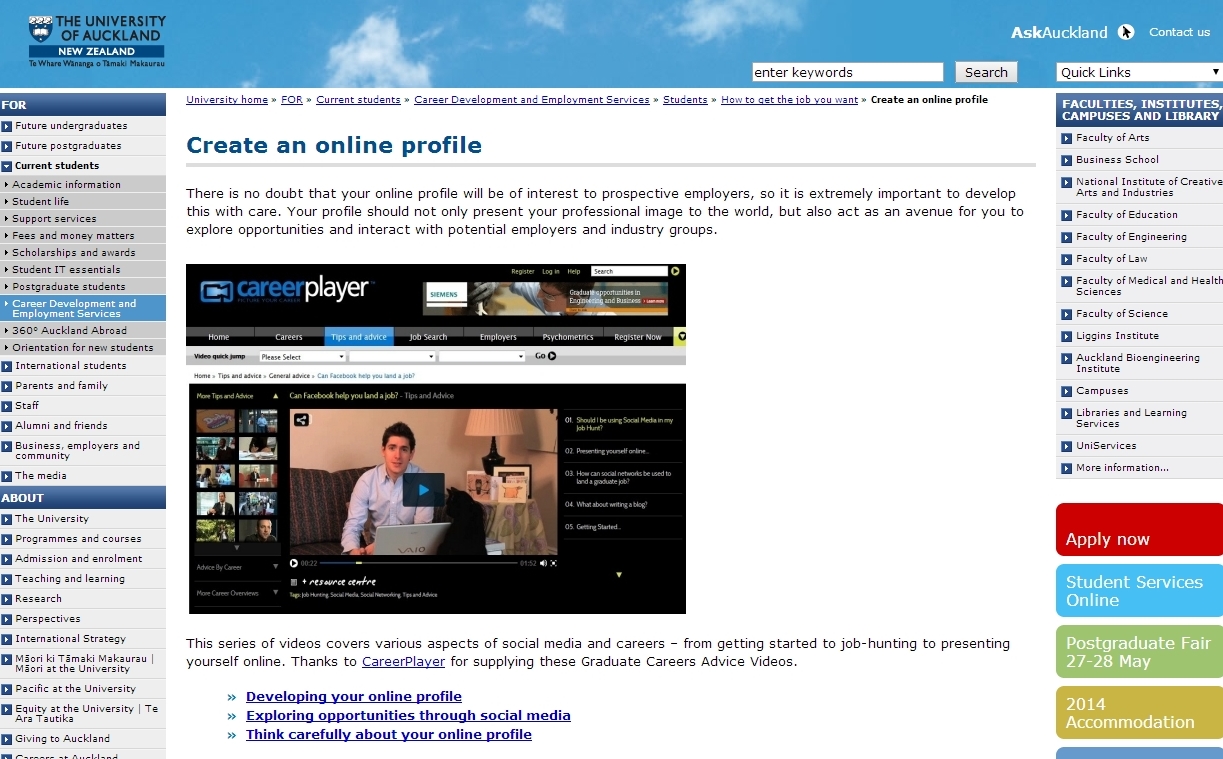The width and height of the screenshot is (1223, 759).
Task: Follow the CareerPlayer text link in the paragraph
Action: point(404,662)
